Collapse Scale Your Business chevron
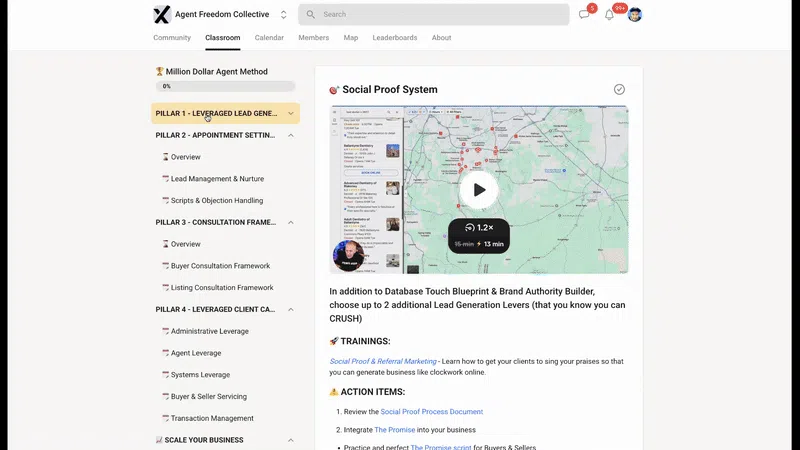The image size is (800, 450). pos(290,440)
